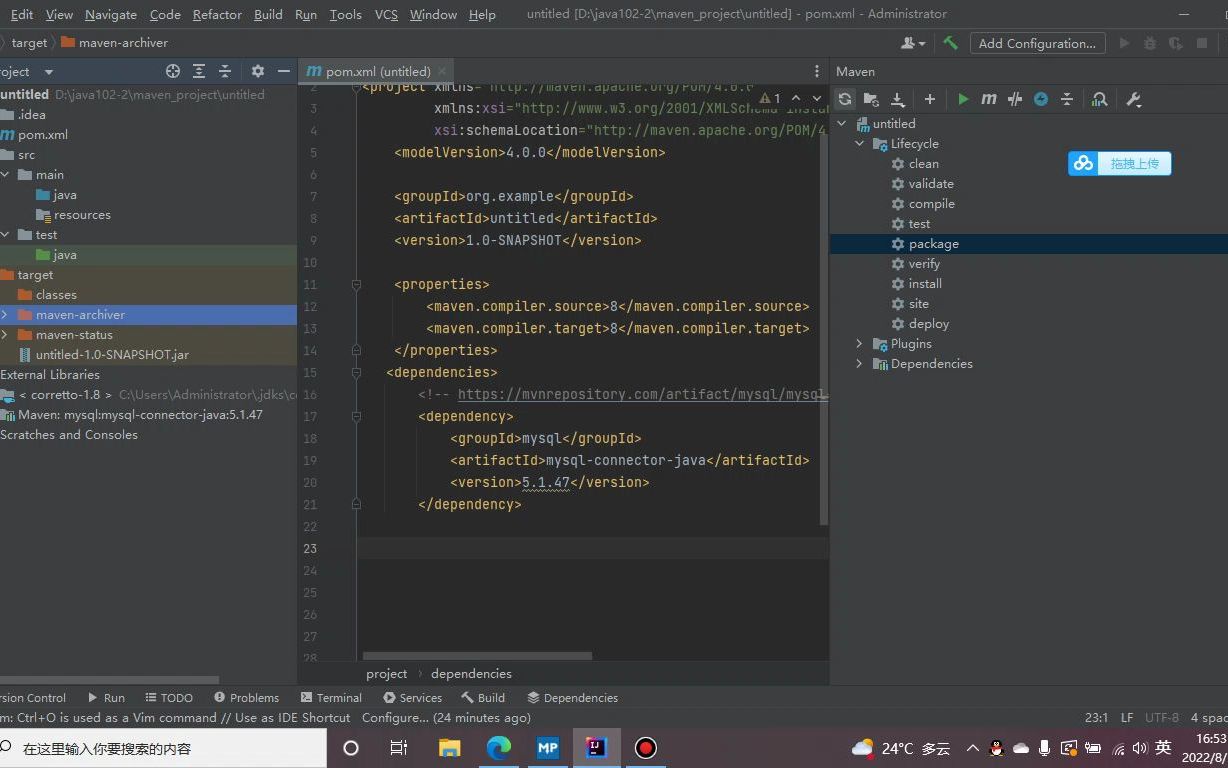Toggle Maven dependency analyzer/show diagram icon
1228x768 pixels.
(x=1099, y=99)
